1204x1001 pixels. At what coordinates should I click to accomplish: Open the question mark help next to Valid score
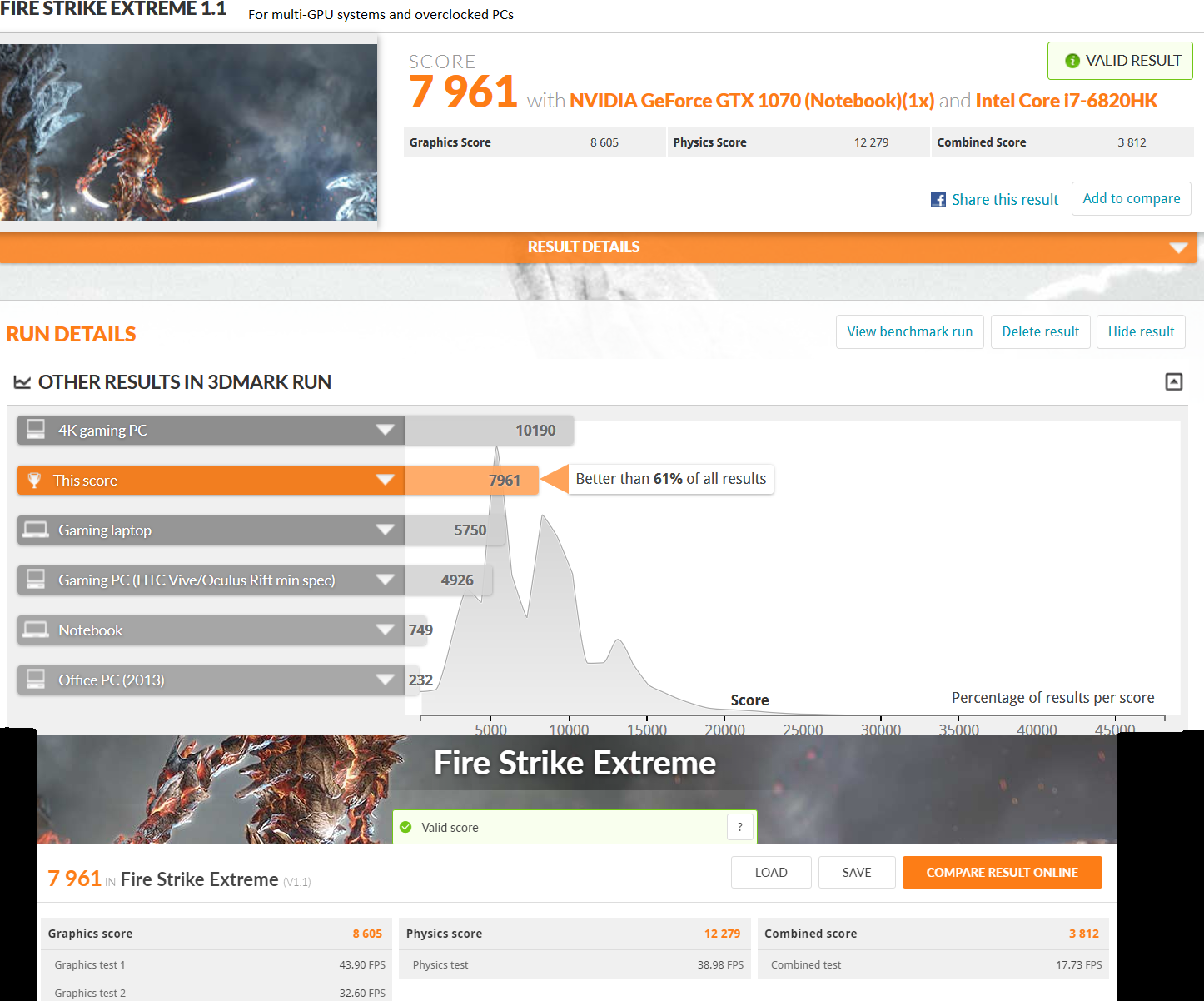[x=740, y=827]
